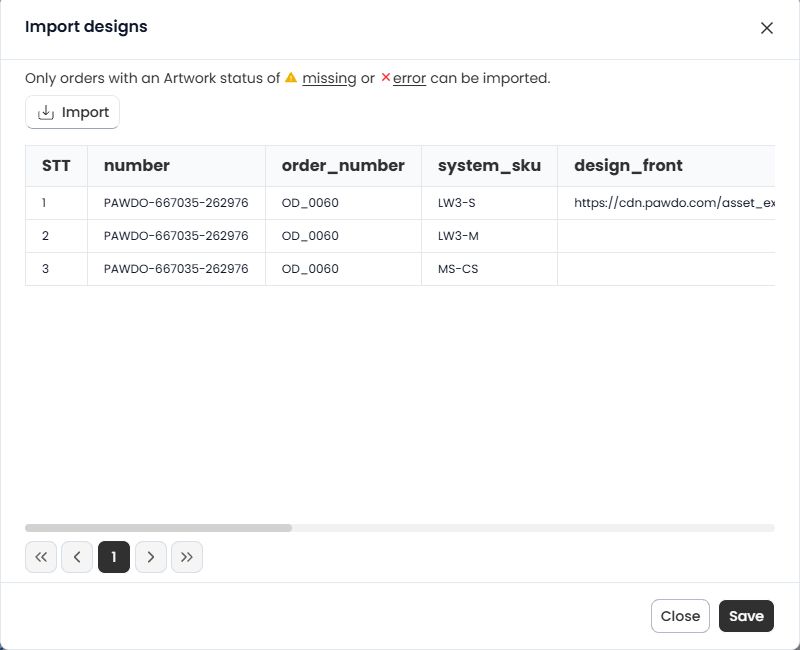Jump to last page using double-right chevron
800x650 pixels.
click(187, 557)
